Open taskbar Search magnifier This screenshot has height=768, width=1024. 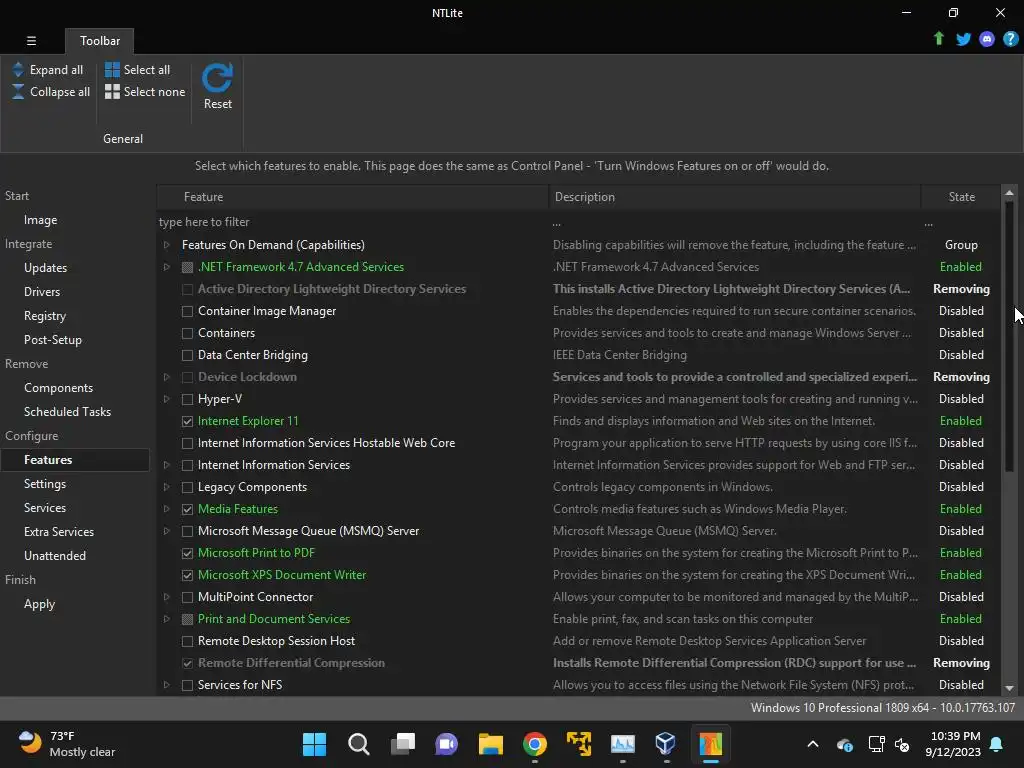click(x=359, y=744)
